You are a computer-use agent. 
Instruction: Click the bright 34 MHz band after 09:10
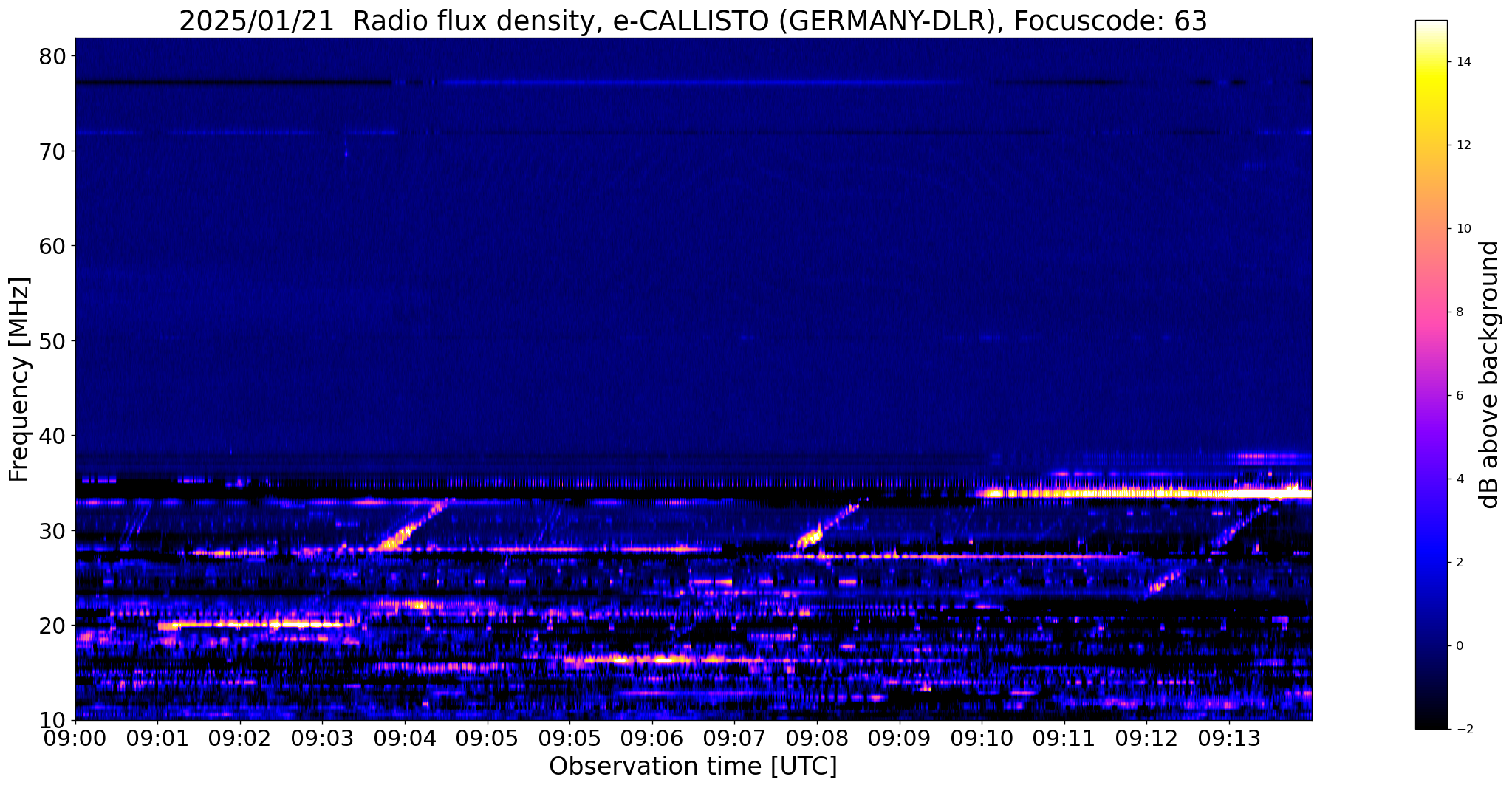click(1143, 493)
